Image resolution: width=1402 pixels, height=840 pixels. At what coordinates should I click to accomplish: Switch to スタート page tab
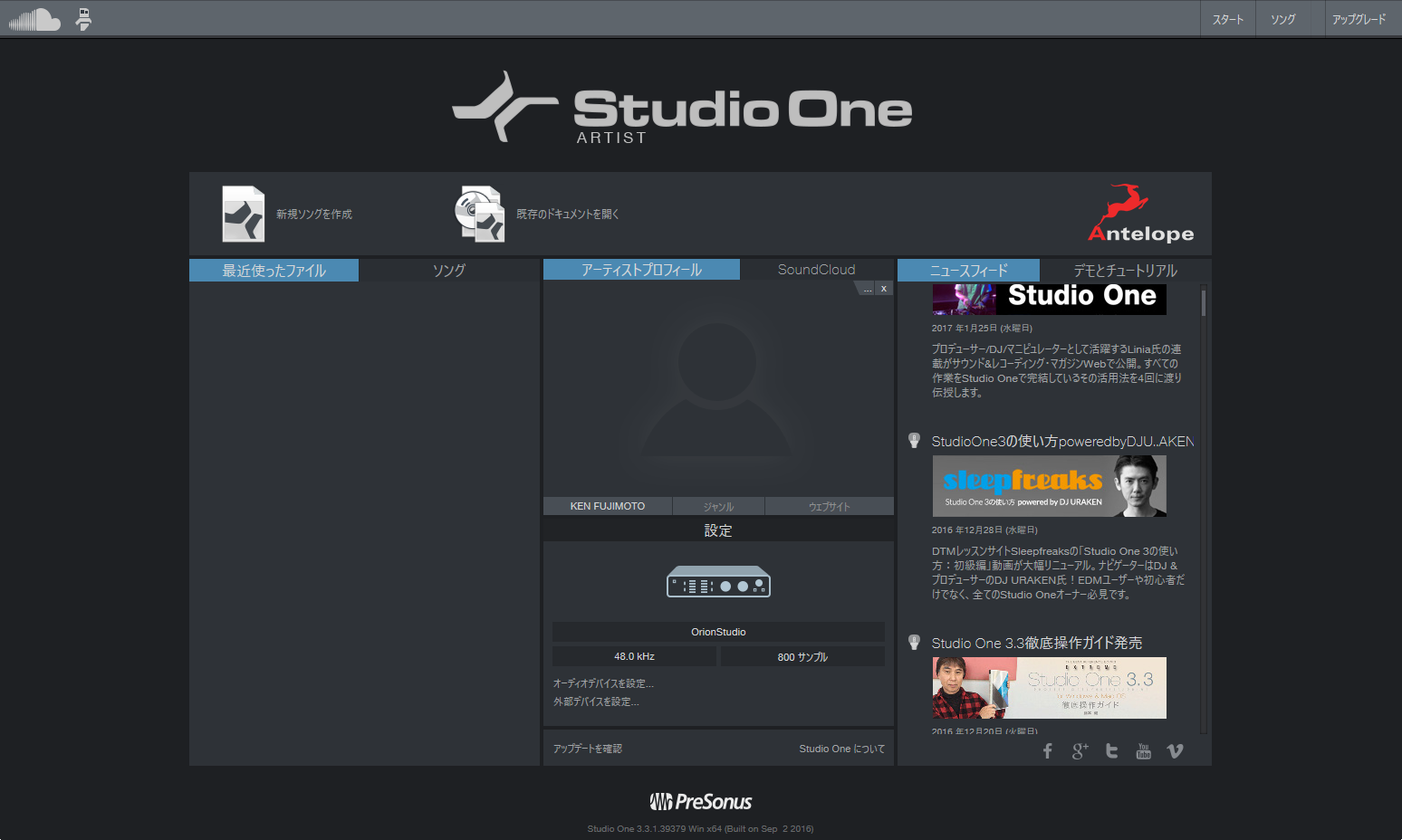(x=1228, y=19)
